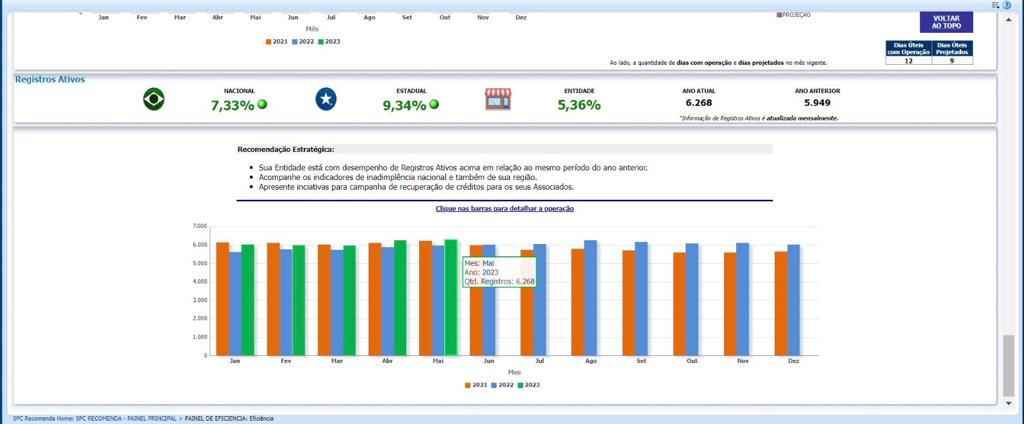Toggle the 2023 series in lower chart legend

pos(529,384)
